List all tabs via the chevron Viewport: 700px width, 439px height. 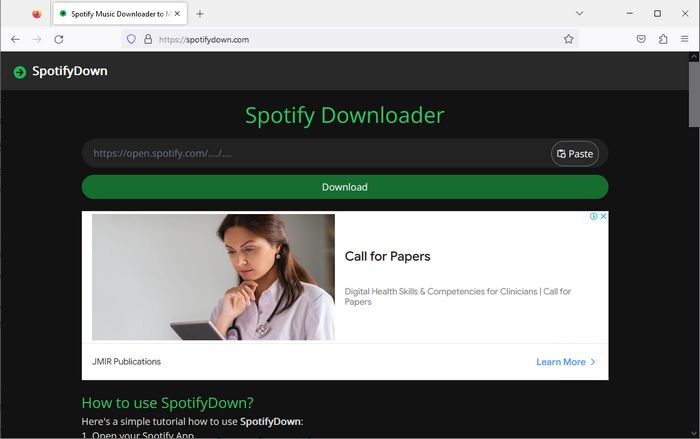point(579,13)
